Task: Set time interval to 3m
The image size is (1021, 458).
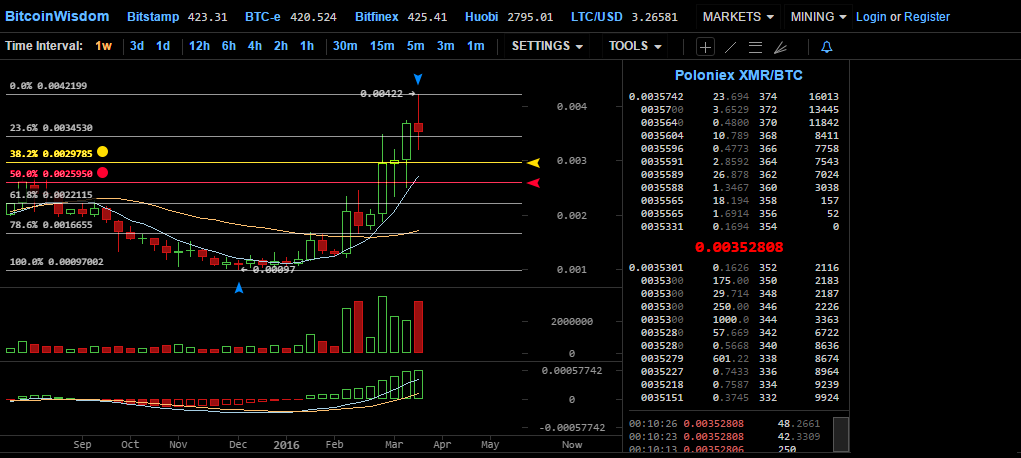Action: 445,46
